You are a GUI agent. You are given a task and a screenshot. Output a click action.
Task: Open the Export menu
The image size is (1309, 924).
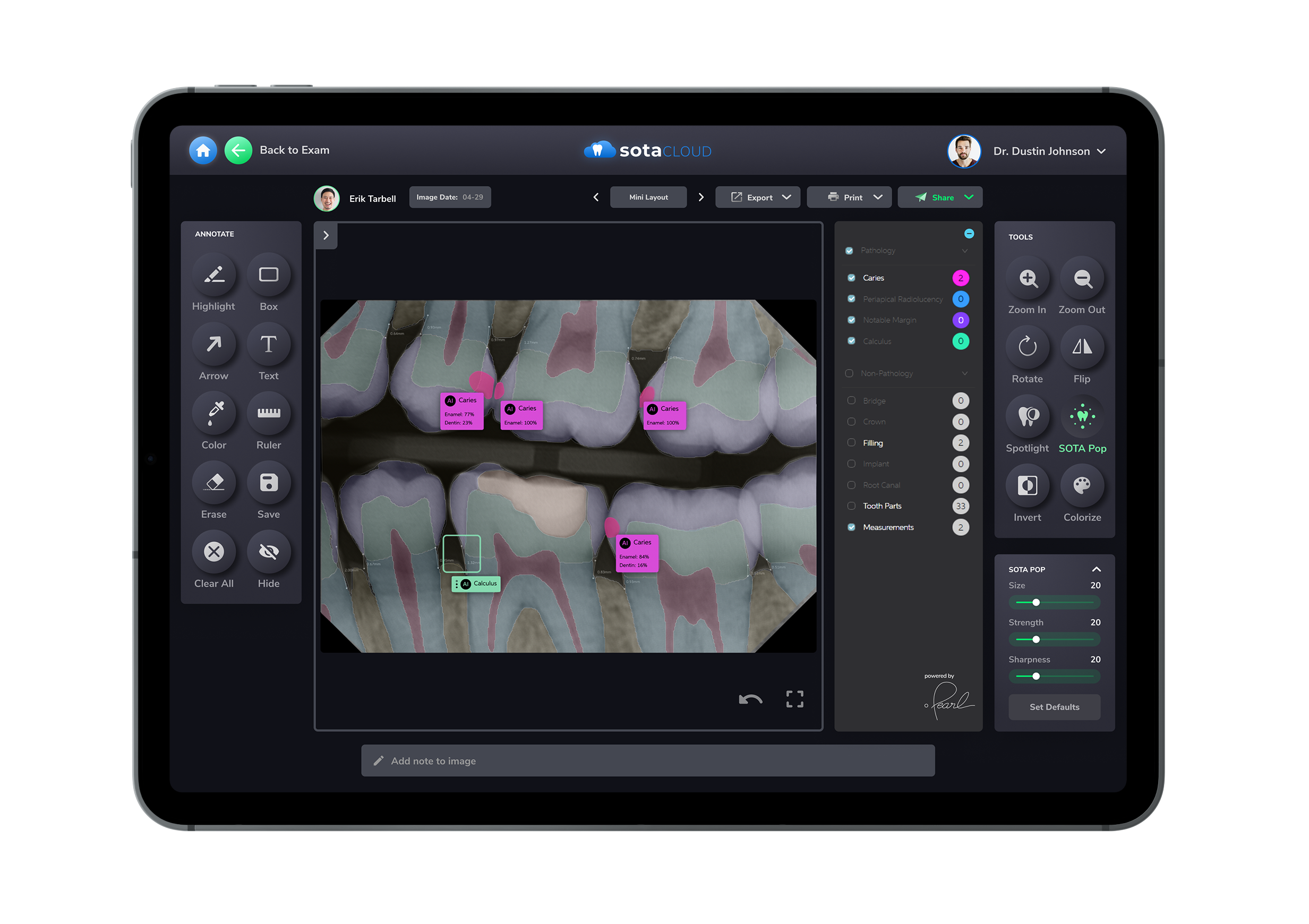coord(758,196)
